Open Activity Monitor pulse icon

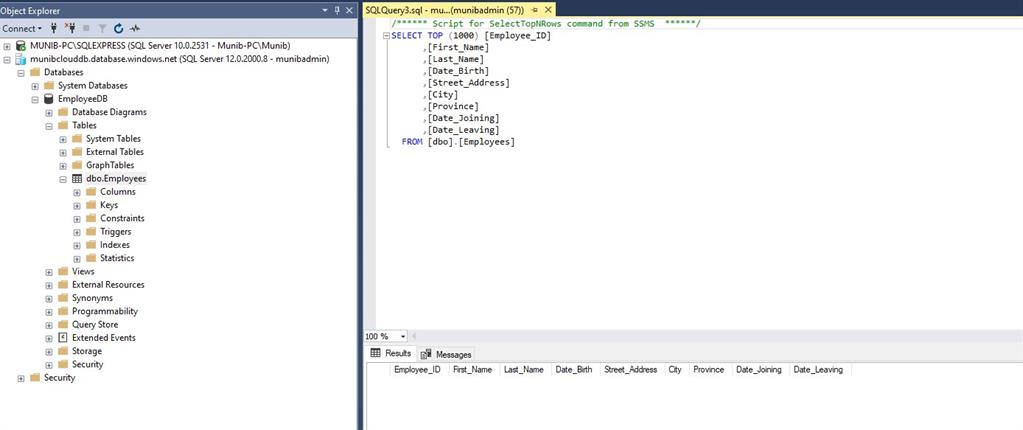tap(135, 29)
